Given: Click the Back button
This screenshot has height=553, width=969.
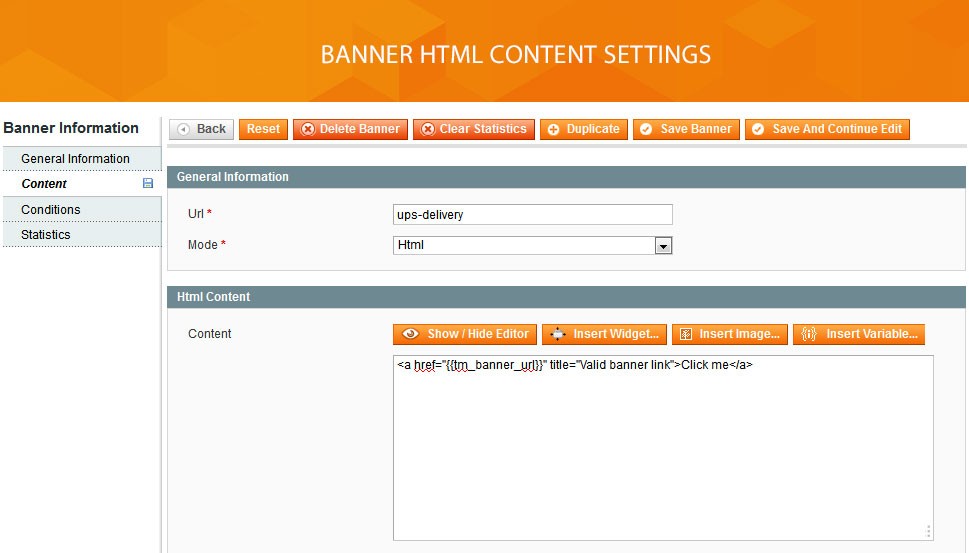Looking at the screenshot, I should (x=201, y=129).
